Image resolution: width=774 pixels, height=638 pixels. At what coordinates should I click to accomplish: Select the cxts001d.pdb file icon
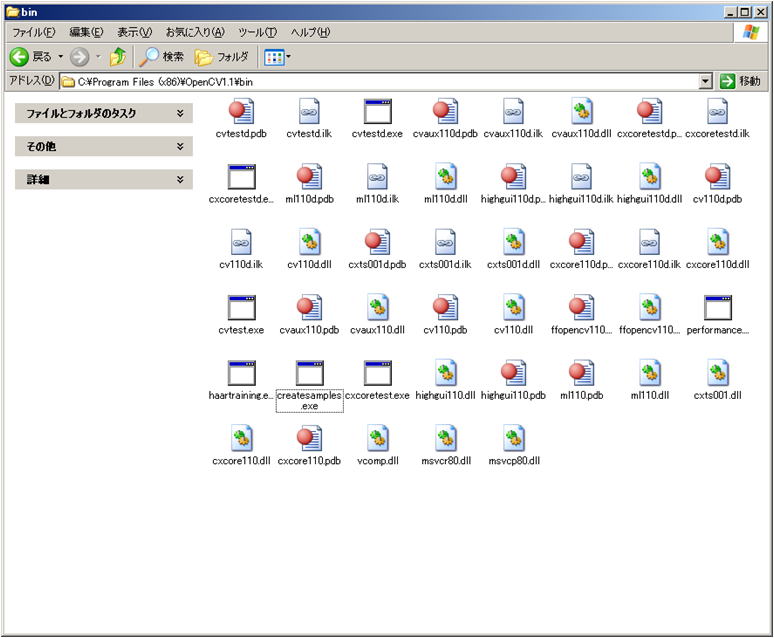click(x=377, y=242)
